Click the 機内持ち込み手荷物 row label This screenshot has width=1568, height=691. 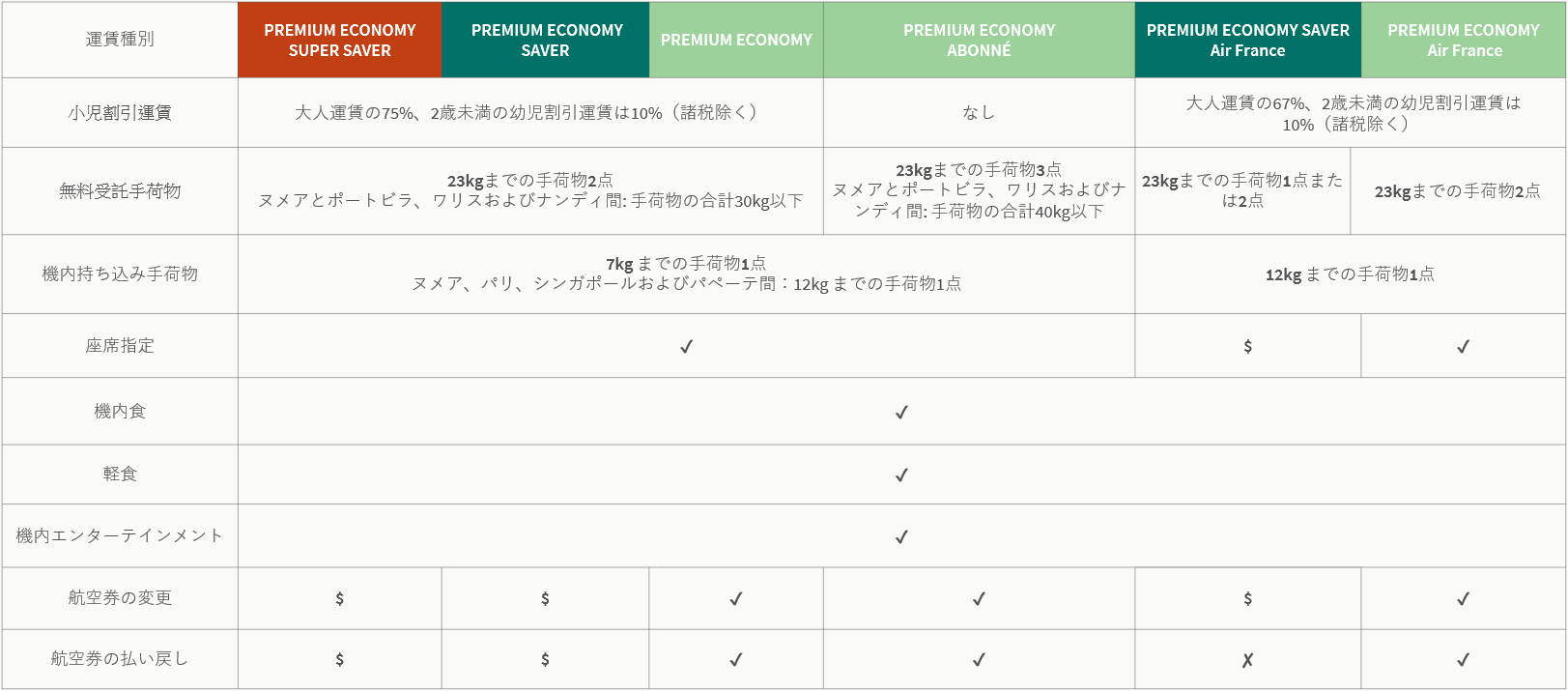(120, 274)
